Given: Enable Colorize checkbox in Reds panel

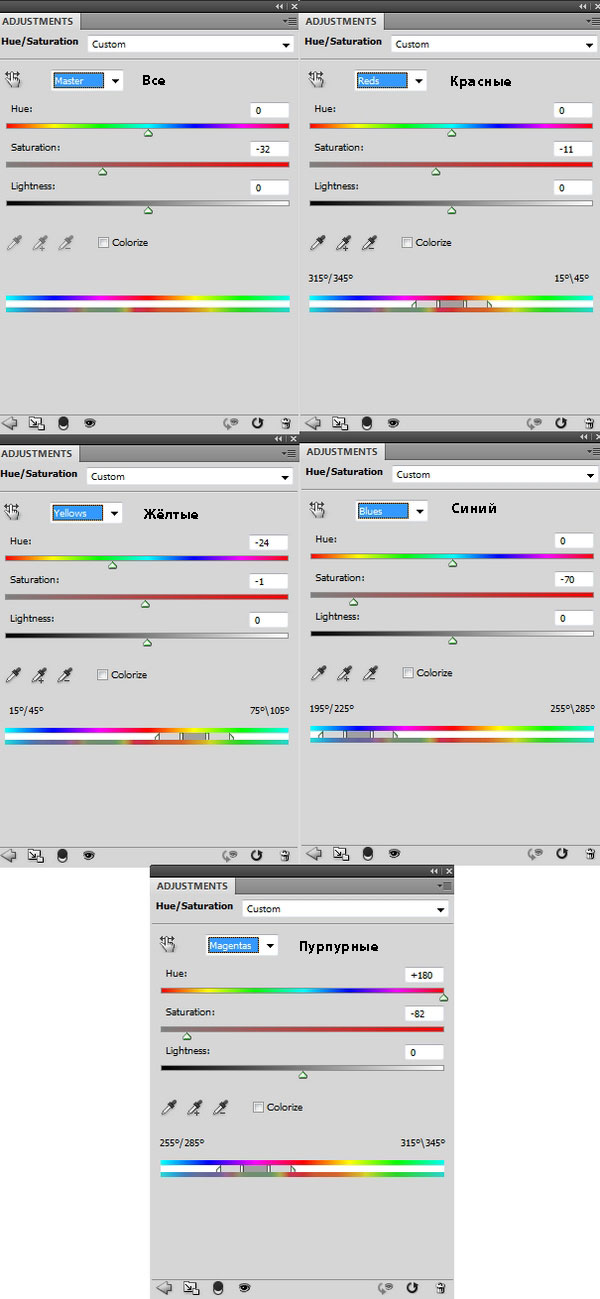Looking at the screenshot, I should pyautogui.click(x=406, y=243).
